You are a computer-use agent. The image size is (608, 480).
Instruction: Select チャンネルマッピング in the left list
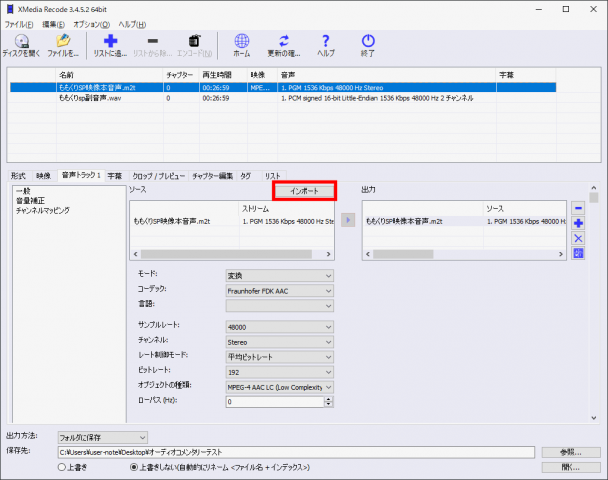coord(43,211)
